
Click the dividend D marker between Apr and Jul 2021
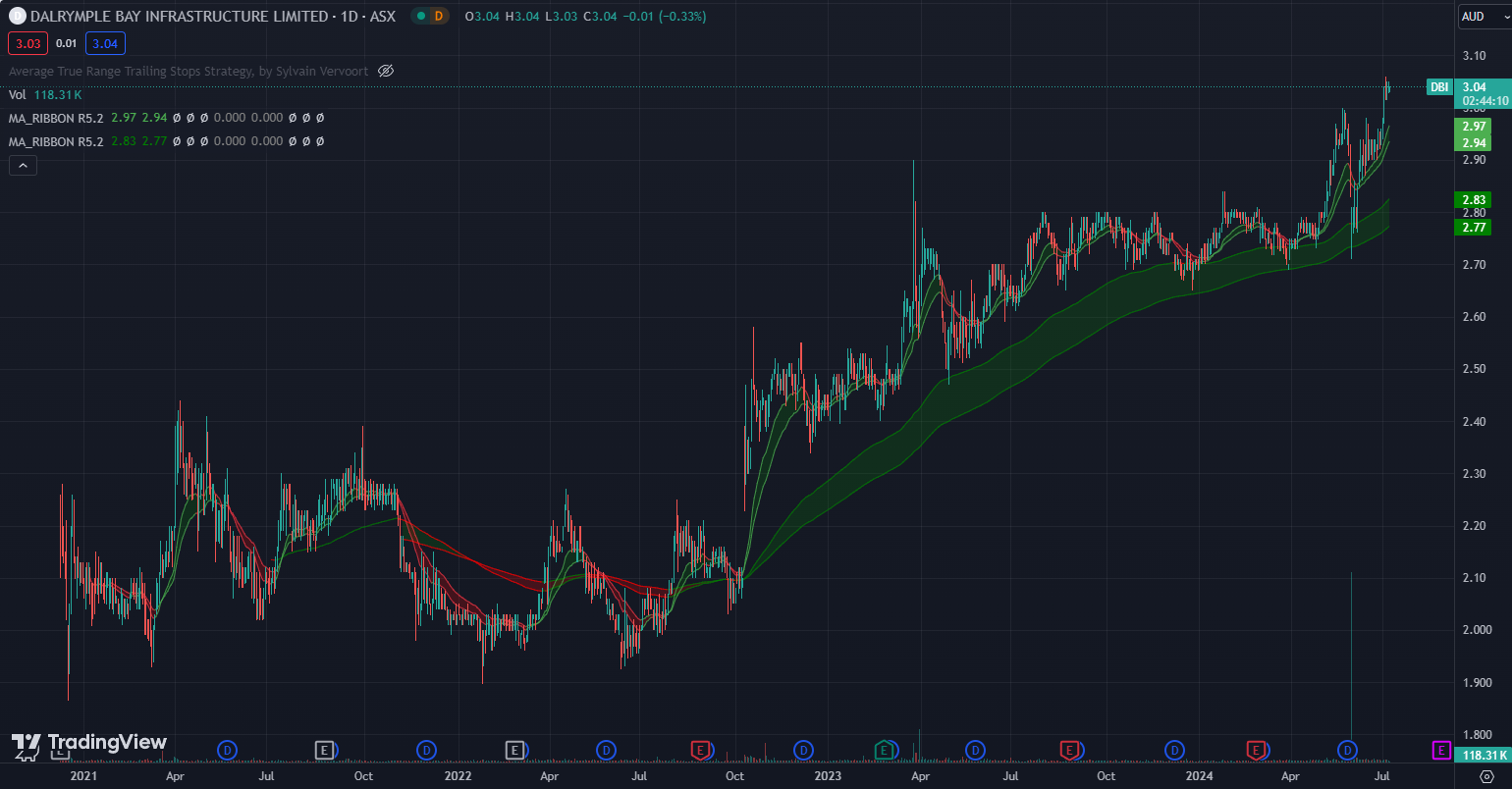(227, 750)
